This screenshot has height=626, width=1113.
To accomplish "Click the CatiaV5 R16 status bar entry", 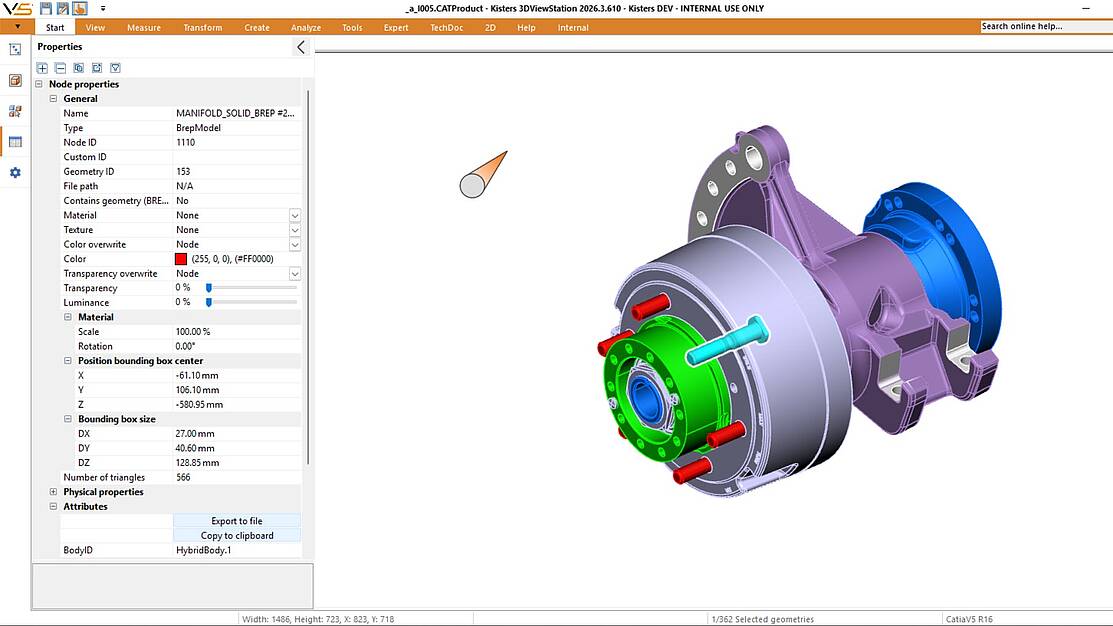I will click(x=969, y=619).
